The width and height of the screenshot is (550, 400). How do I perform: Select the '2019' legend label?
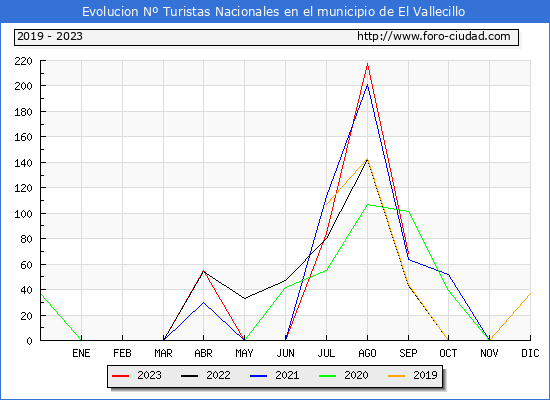coord(425,375)
